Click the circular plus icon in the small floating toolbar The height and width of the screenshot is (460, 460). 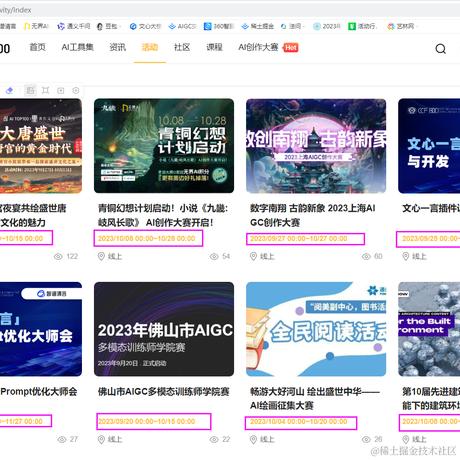(76, 90)
